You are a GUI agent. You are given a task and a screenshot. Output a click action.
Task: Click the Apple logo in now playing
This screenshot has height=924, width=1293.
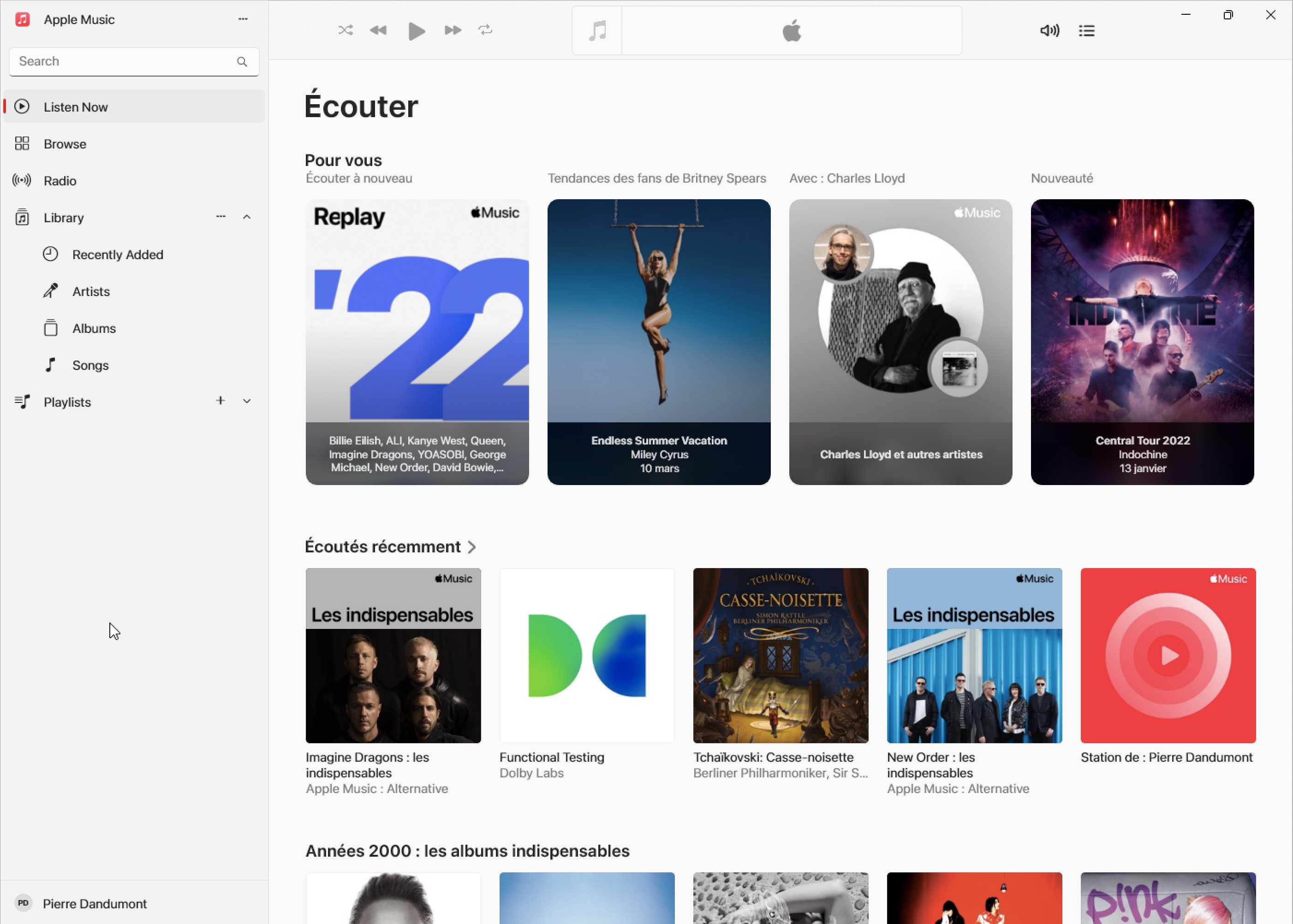792,31
